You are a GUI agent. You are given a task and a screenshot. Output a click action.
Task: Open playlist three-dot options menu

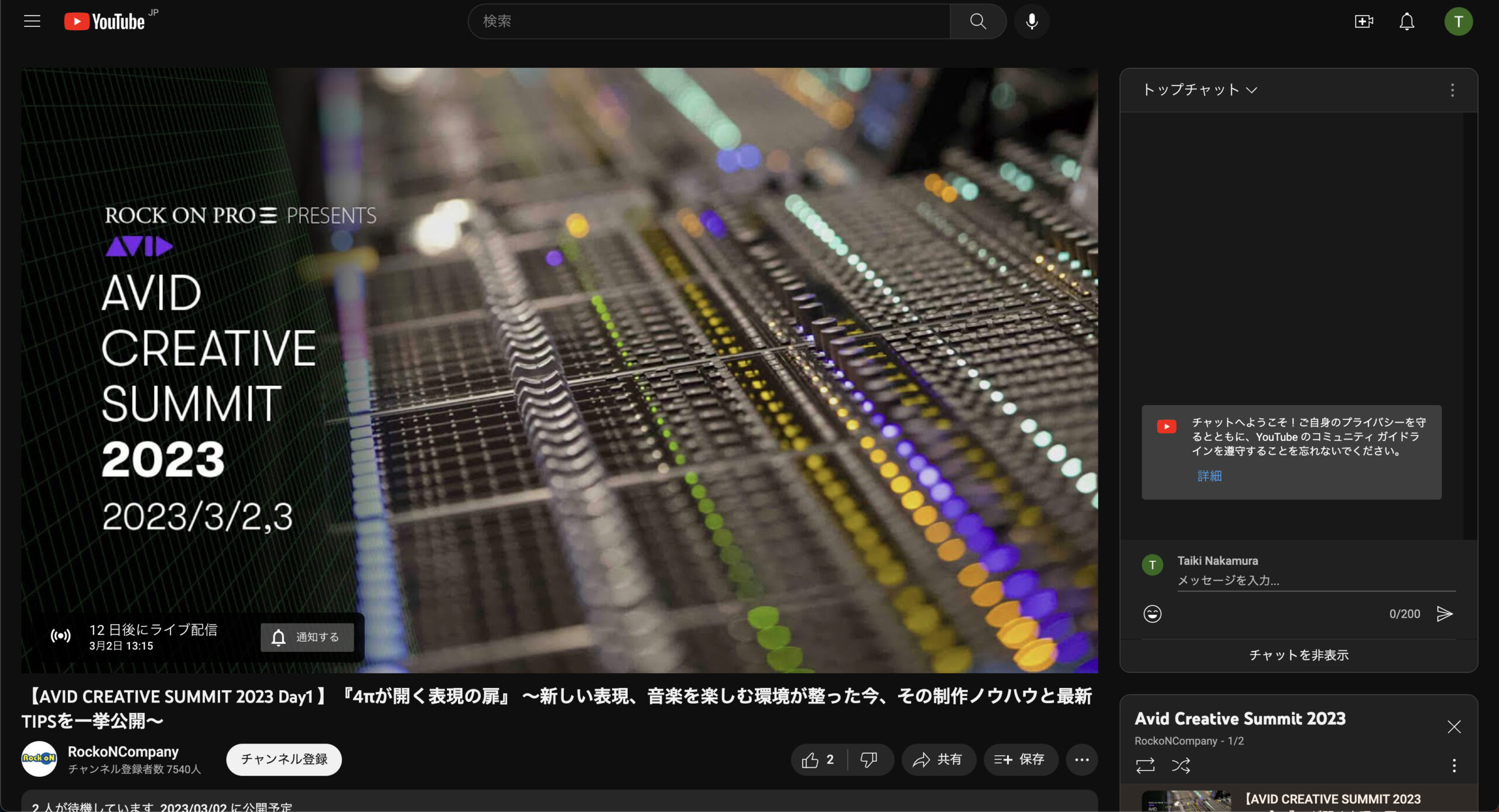(1454, 765)
